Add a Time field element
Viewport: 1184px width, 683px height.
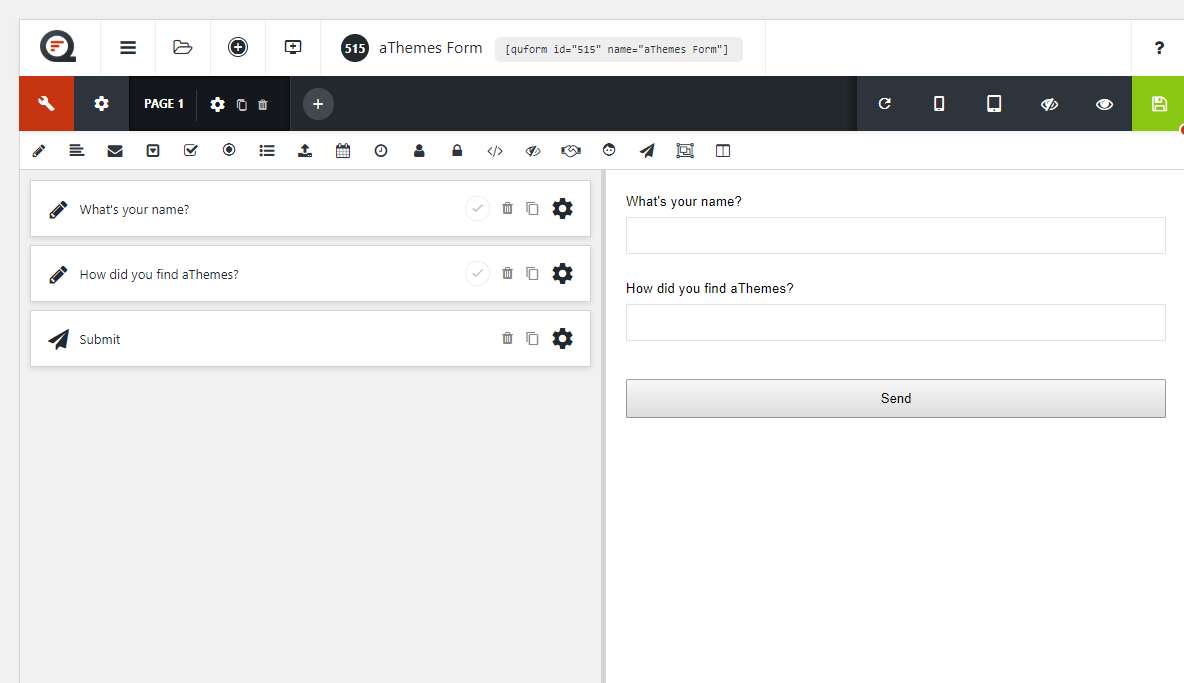click(381, 151)
